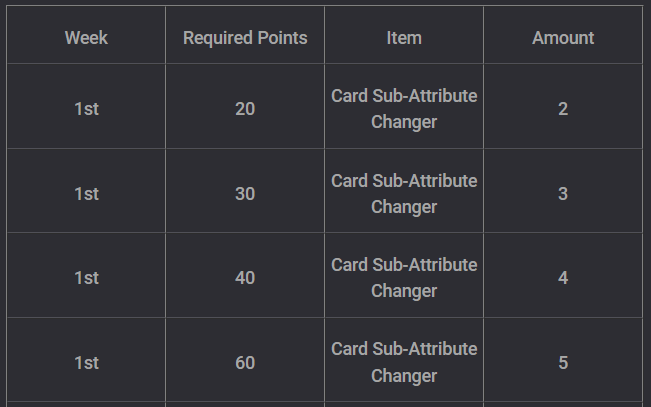Click the Amount column header
Image resolution: width=651 pixels, height=407 pixels.
pyautogui.click(x=563, y=38)
